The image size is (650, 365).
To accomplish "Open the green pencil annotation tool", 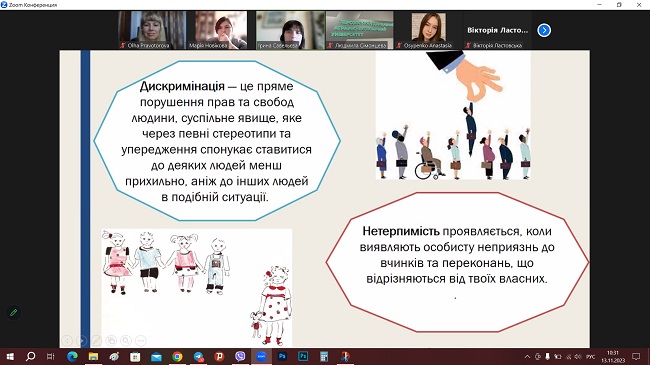I will pos(13,312).
